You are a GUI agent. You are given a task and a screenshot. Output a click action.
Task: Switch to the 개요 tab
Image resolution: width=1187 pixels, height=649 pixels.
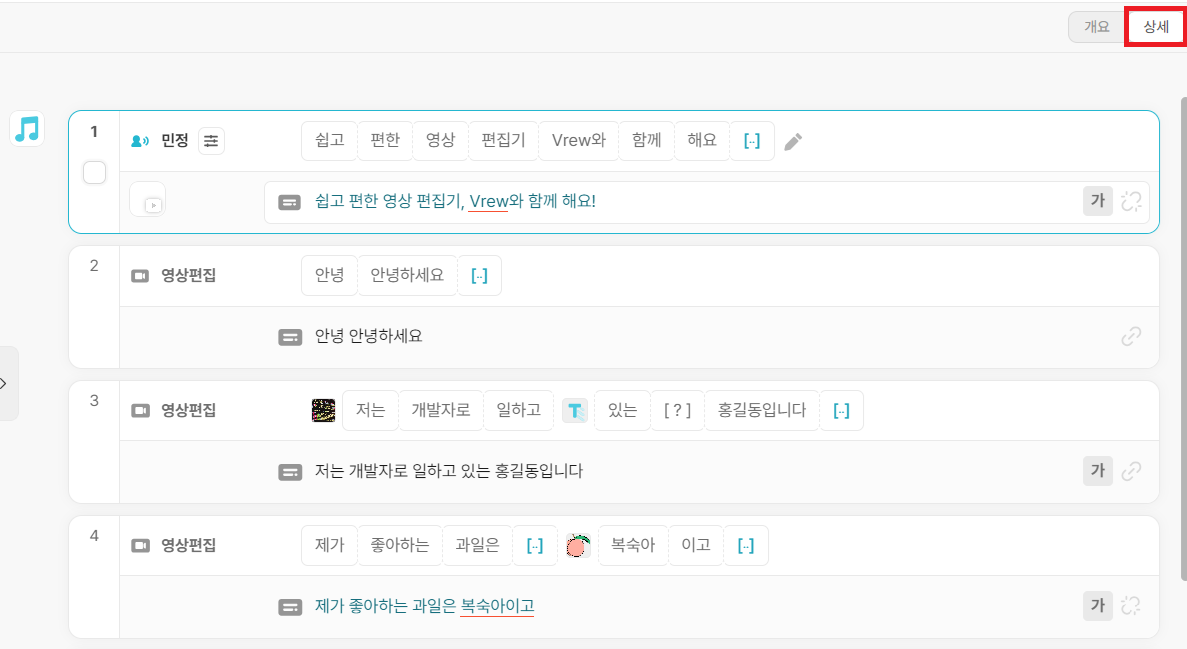pos(1096,27)
